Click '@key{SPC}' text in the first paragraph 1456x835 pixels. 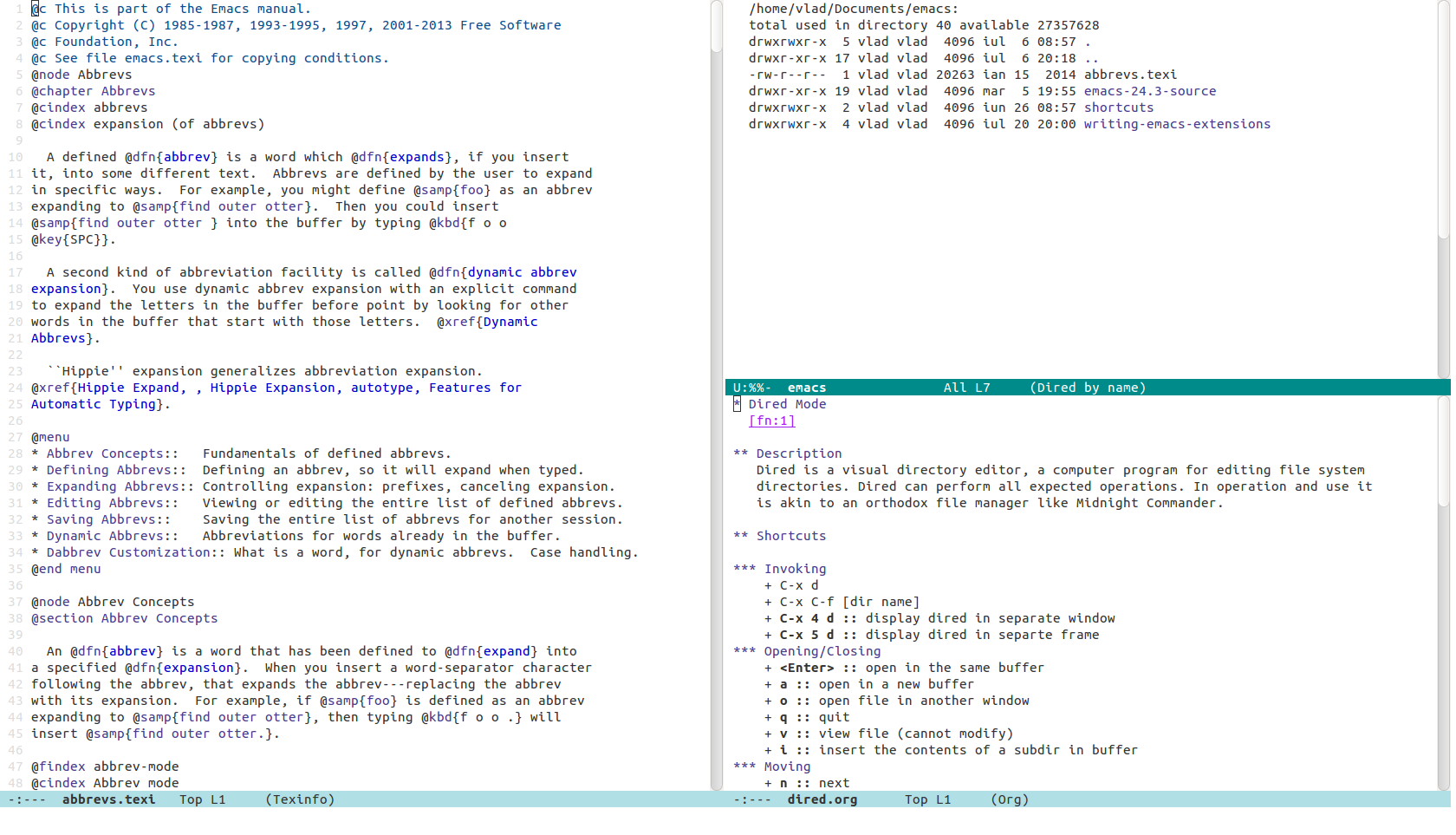click(69, 239)
